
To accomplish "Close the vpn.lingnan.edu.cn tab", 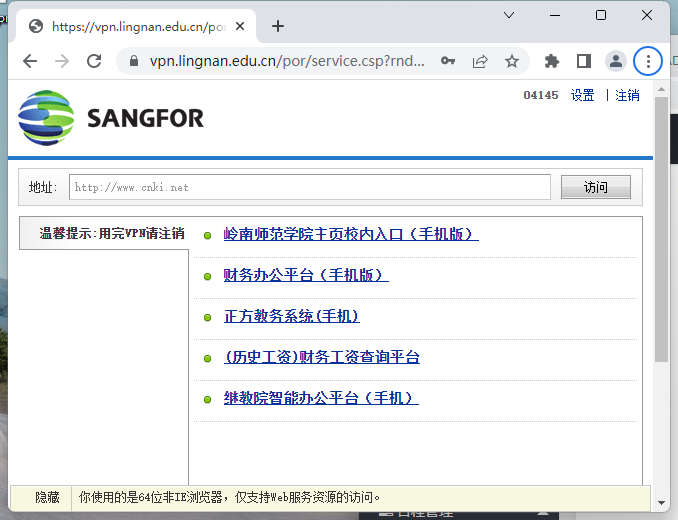I will pos(240,26).
